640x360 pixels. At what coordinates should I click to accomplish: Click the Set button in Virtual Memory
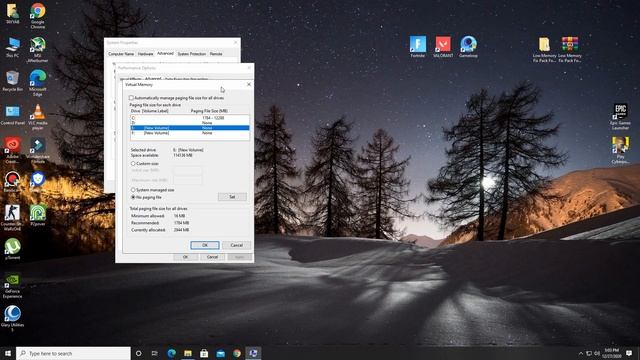point(232,197)
